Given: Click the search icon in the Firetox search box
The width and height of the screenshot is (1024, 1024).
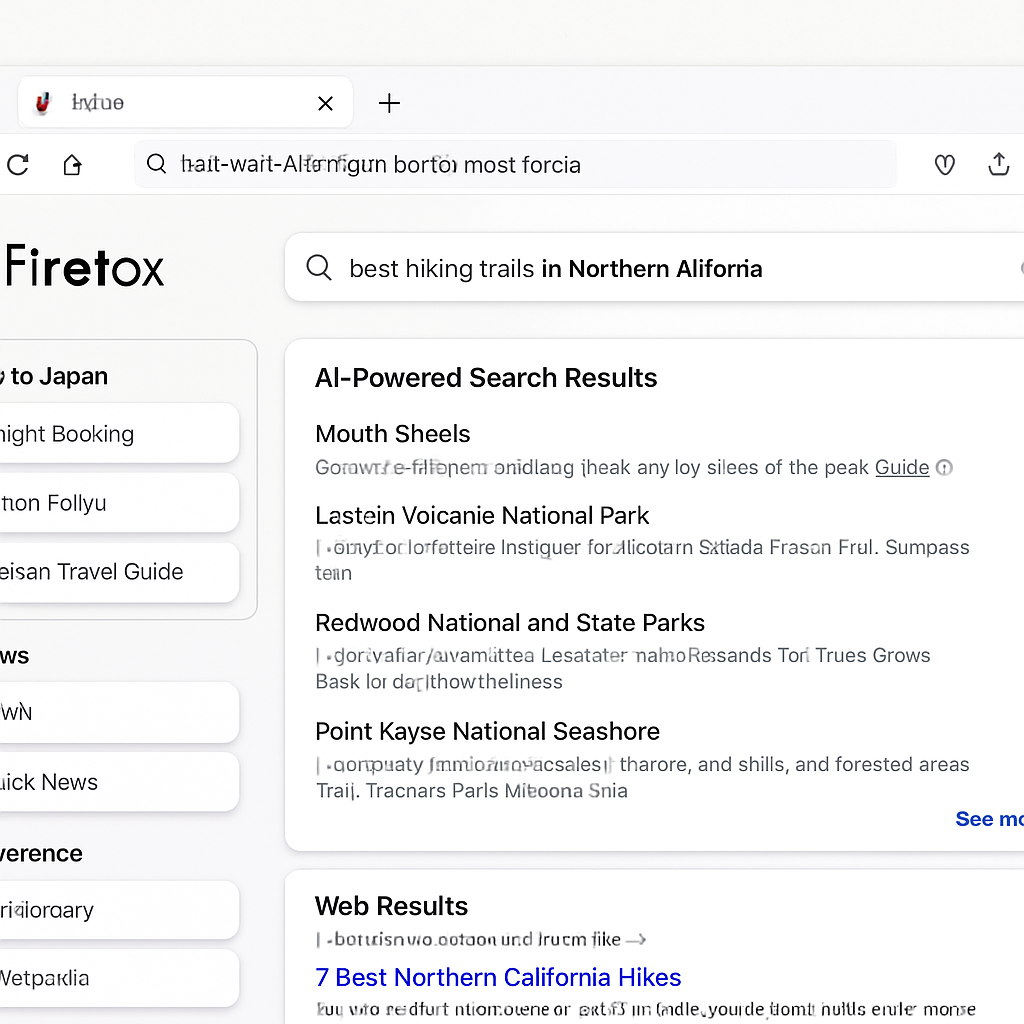Looking at the screenshot, I should coord(319,267).
